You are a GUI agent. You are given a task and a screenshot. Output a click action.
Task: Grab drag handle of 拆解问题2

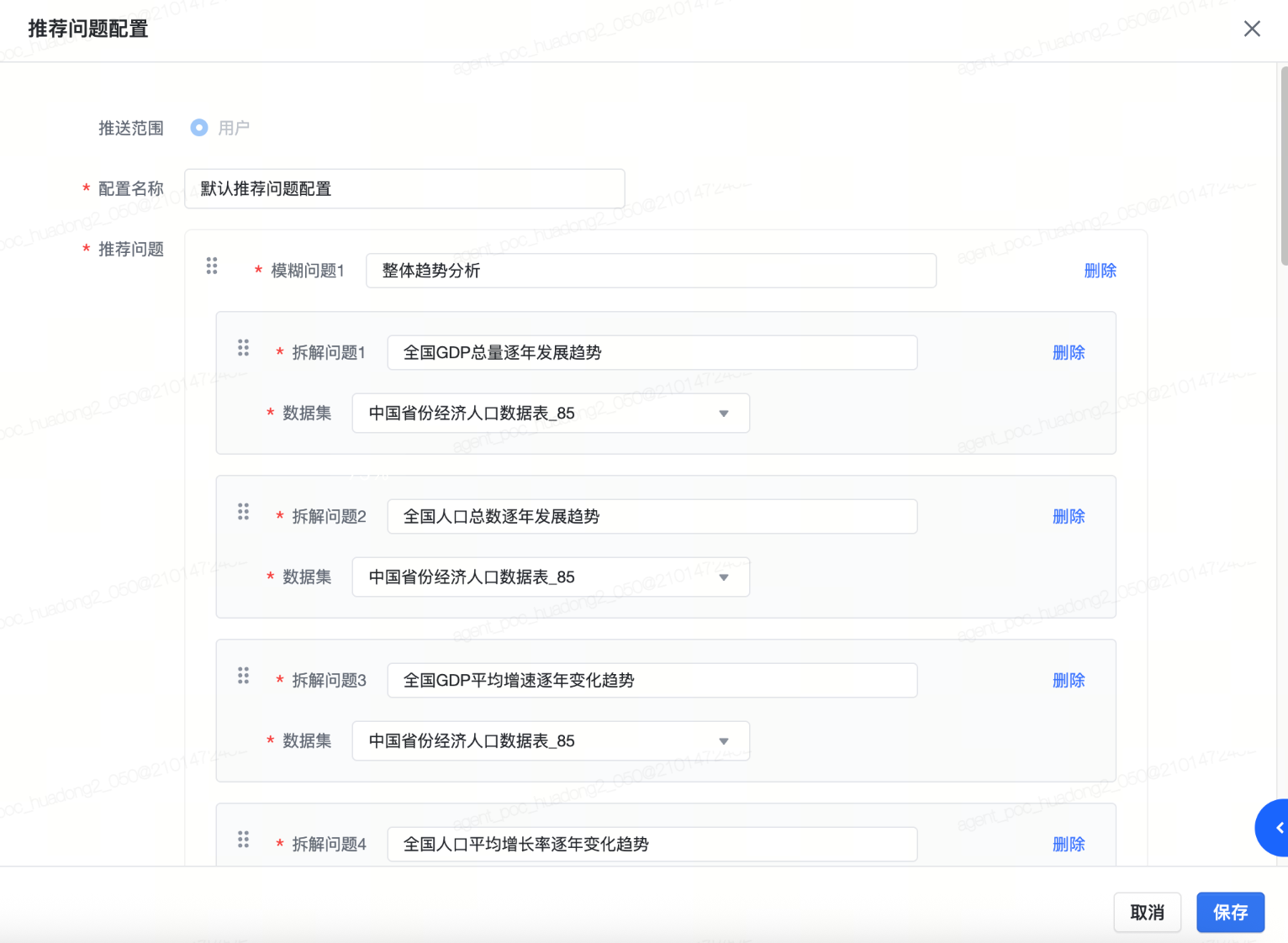click(x=243, y=512)
